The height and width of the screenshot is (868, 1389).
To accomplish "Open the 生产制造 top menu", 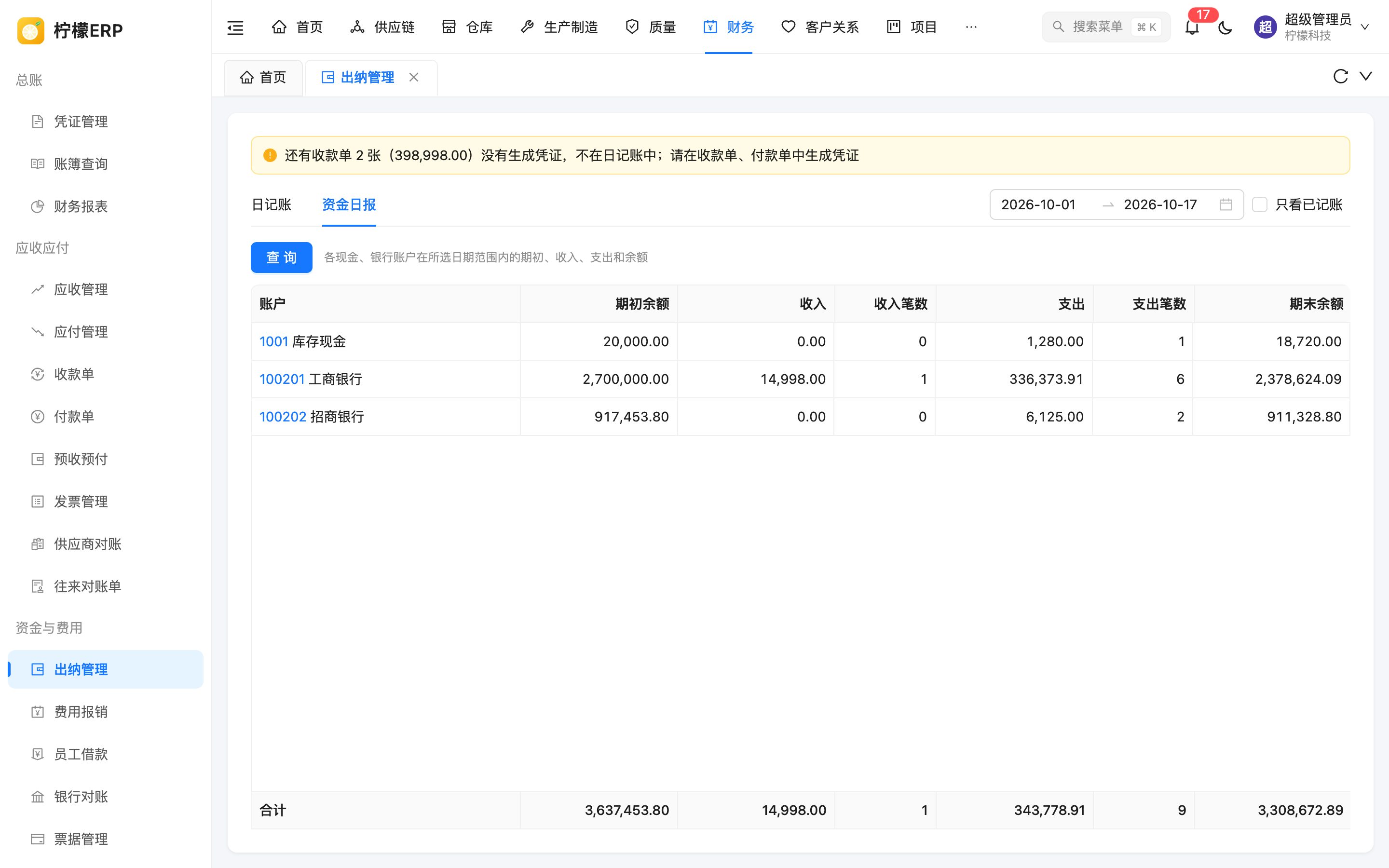I will (x=559, y=27).
